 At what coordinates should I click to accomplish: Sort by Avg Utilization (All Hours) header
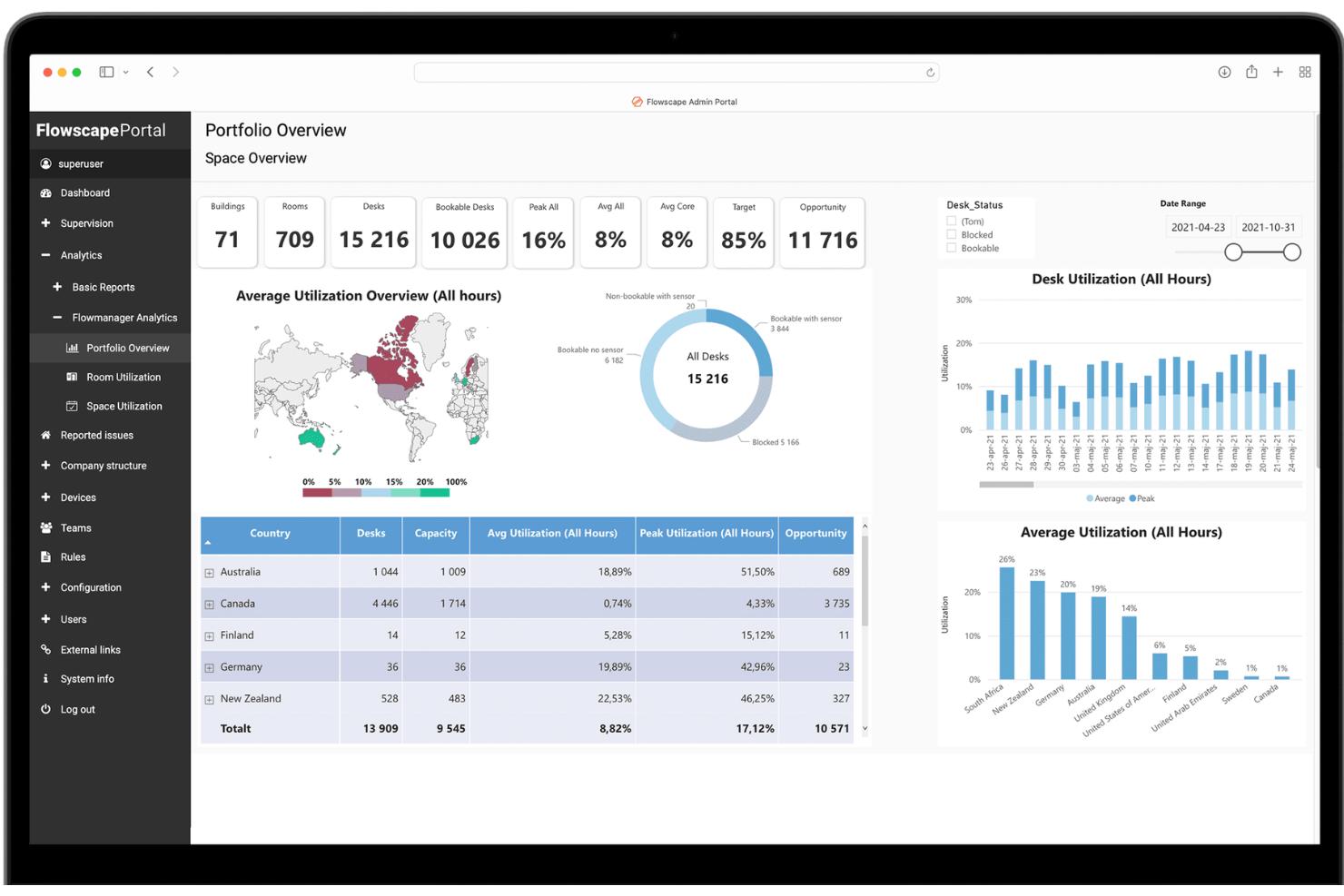pyautogui.click(x=552, y=534)
